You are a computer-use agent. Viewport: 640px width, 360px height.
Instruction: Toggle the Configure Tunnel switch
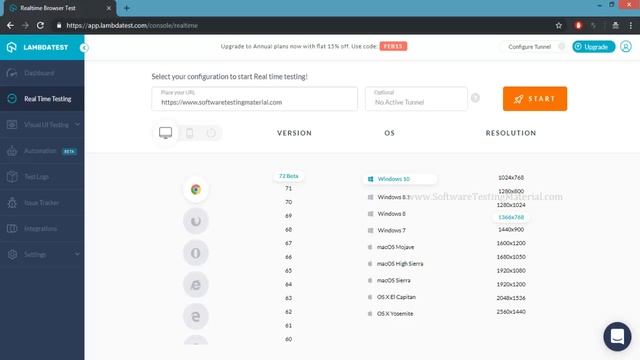coord(562,47)
